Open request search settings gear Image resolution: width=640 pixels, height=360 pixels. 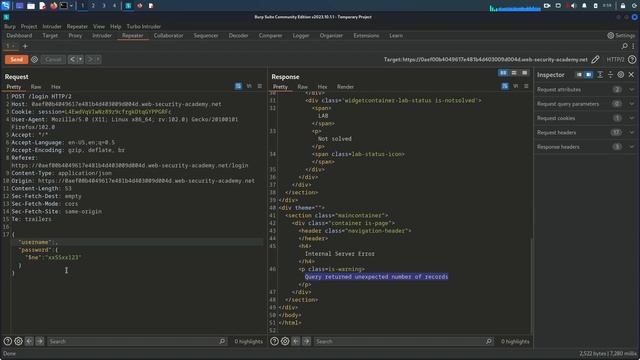[18, 341]
